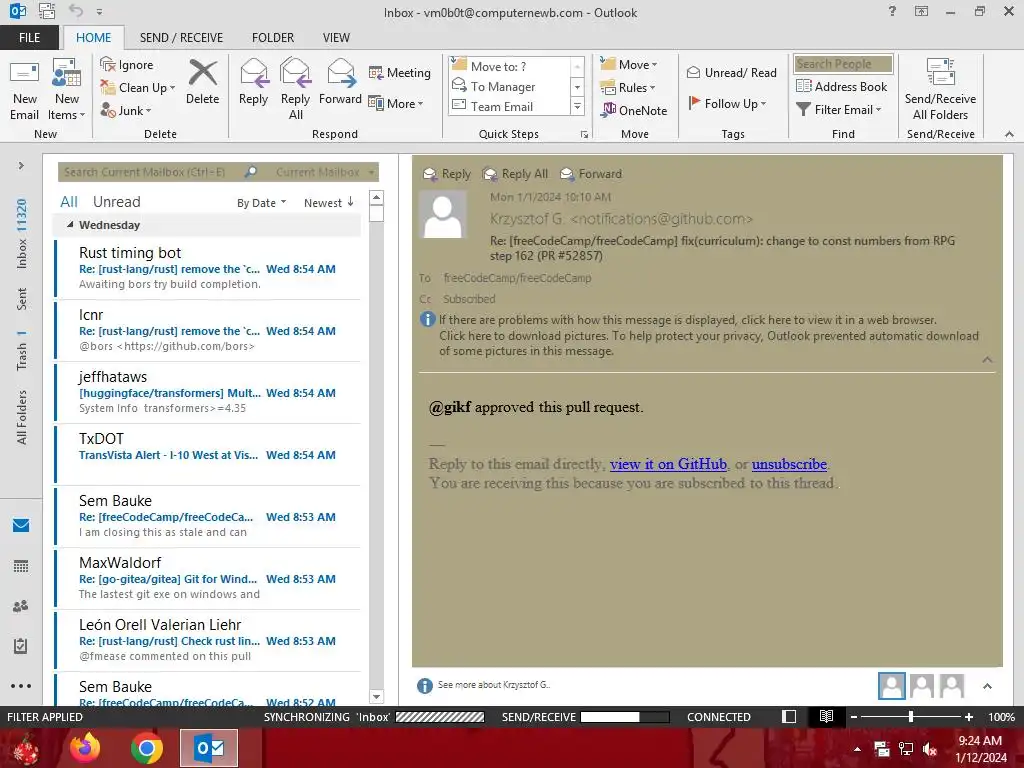Collapse the Wednesday group
This screenshot has width=1024, height=768.
[71, 225]
